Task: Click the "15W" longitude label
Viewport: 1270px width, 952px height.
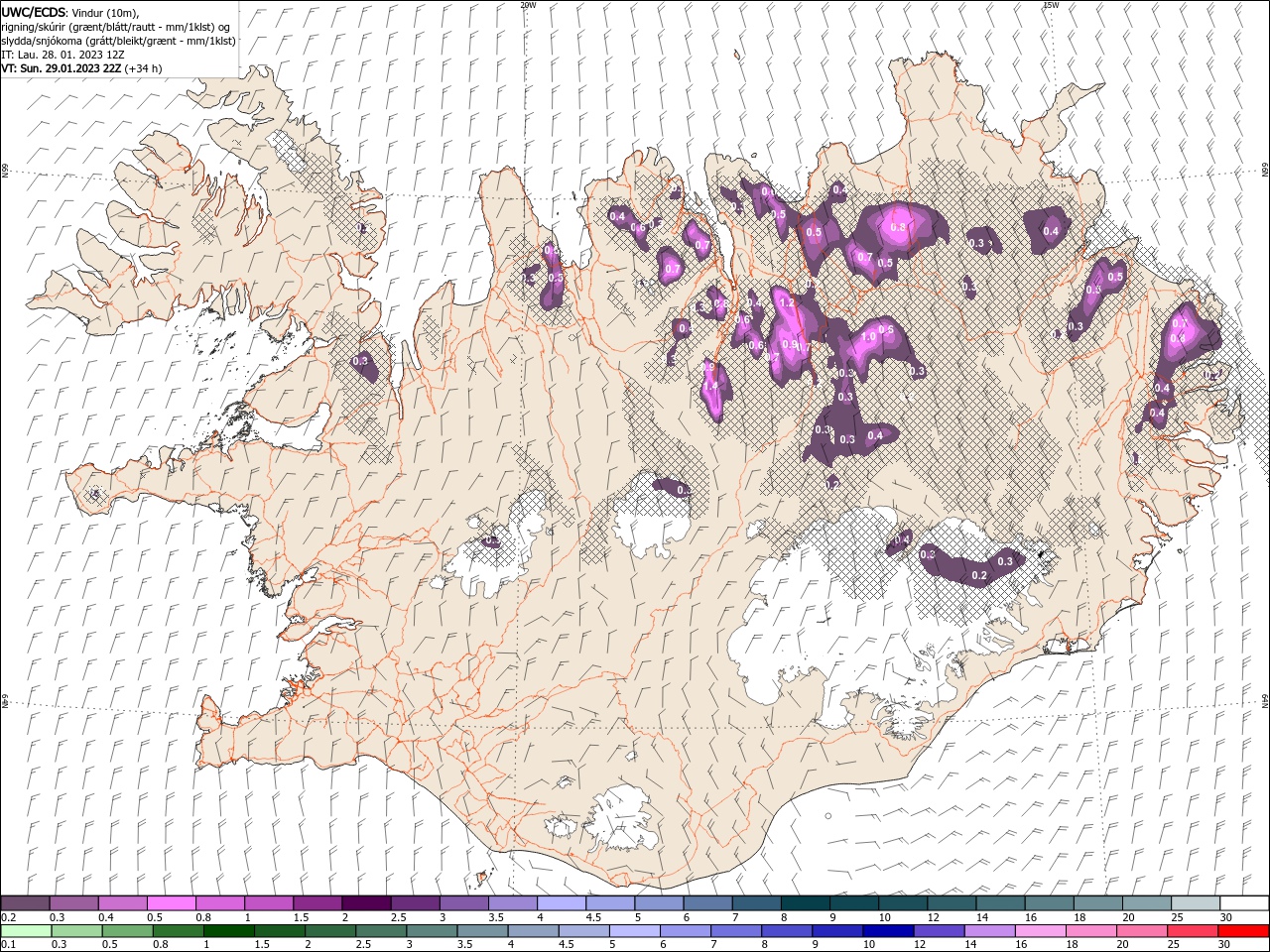Action: coord(1051,5)
